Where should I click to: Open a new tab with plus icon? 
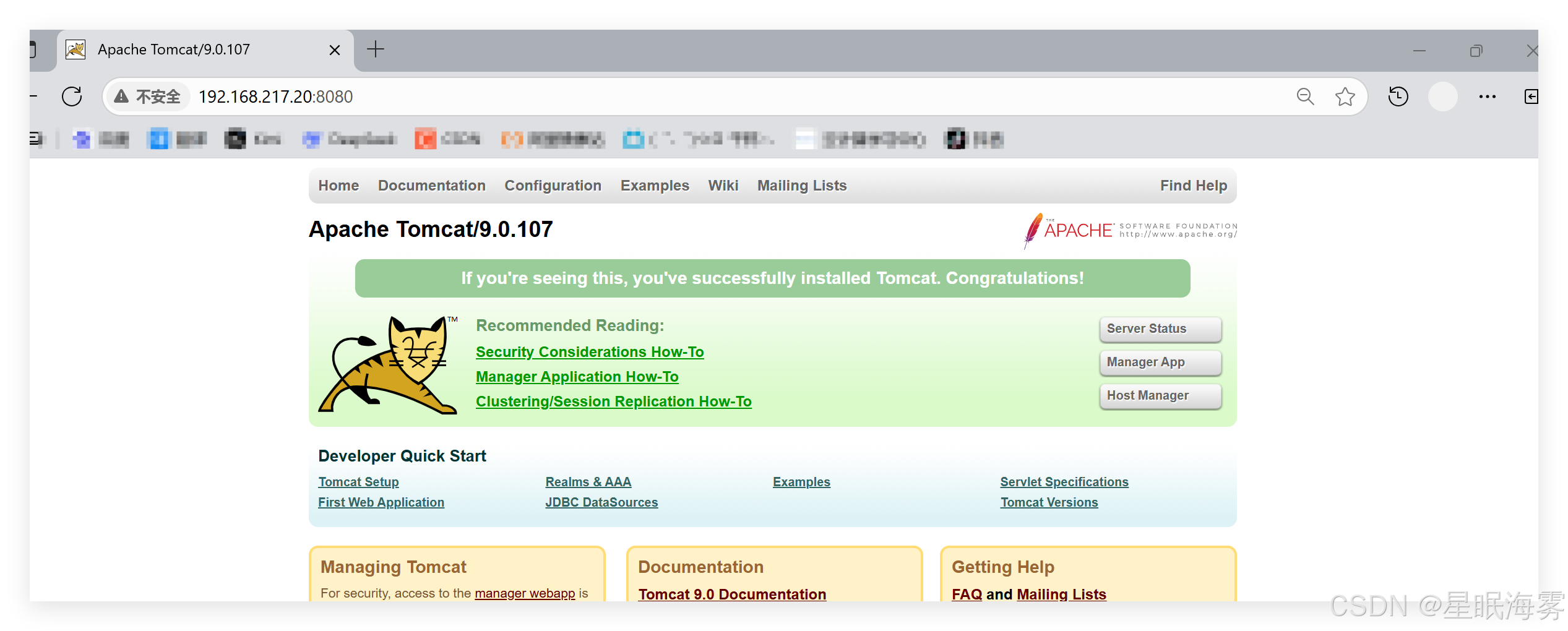(x=375, y=49)
